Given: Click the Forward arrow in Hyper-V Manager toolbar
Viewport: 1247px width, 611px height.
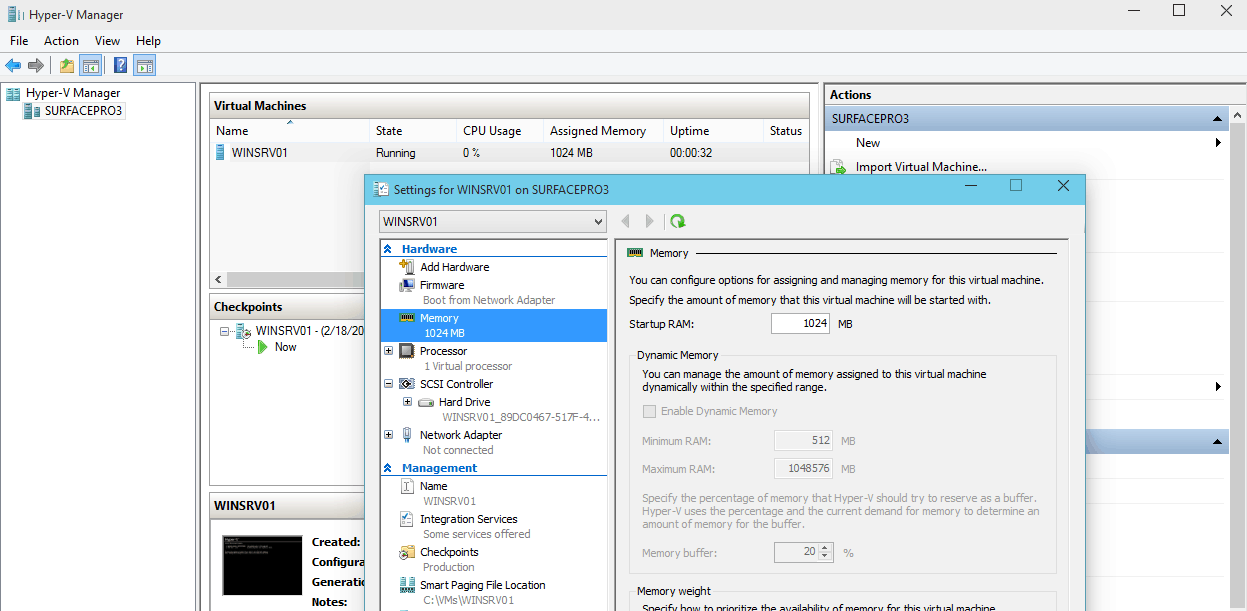Looking at the screenshot, I should coord(36,66).
